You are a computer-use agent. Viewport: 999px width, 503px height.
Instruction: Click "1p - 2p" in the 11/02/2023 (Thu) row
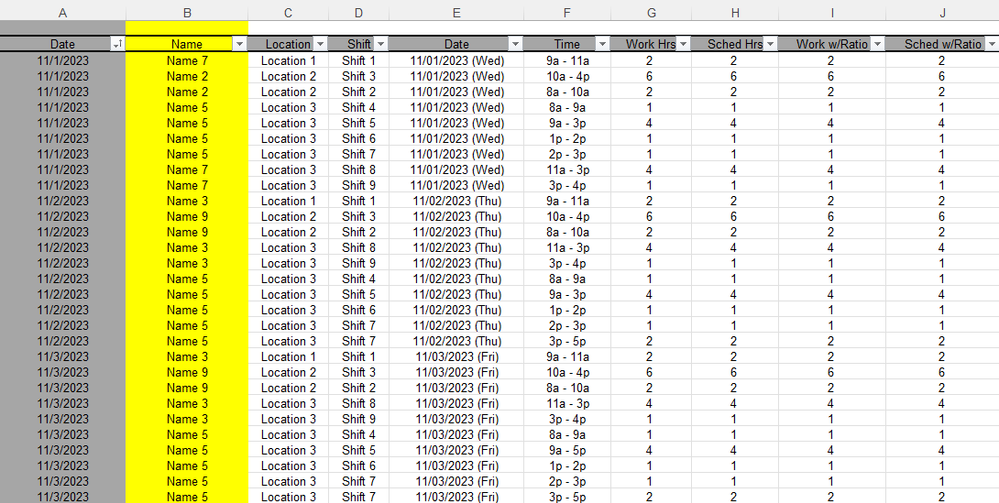(x=567, y=310)
